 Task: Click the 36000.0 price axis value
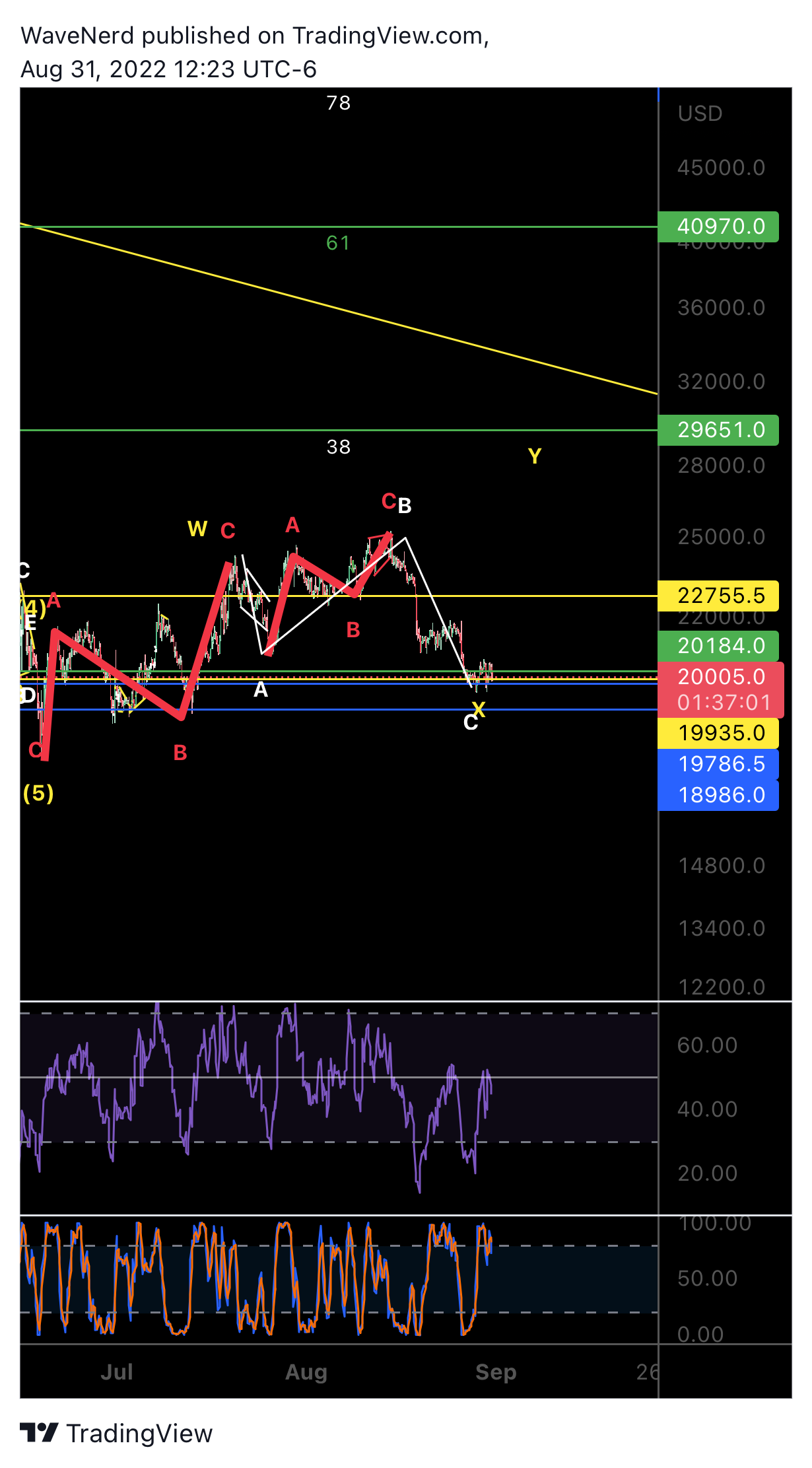click(721, 308)
